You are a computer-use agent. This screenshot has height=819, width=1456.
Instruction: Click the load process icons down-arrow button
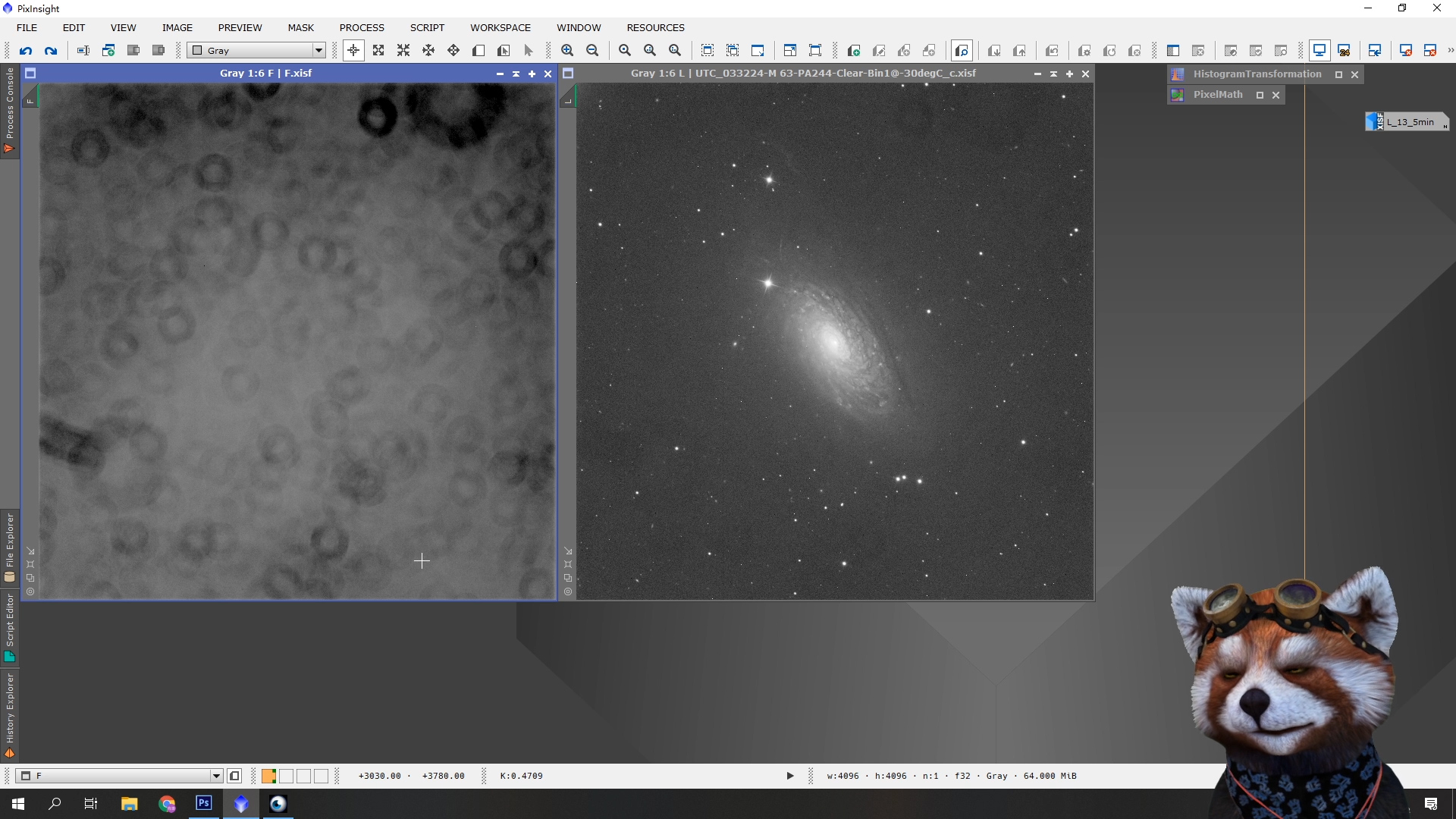[994, 51]
